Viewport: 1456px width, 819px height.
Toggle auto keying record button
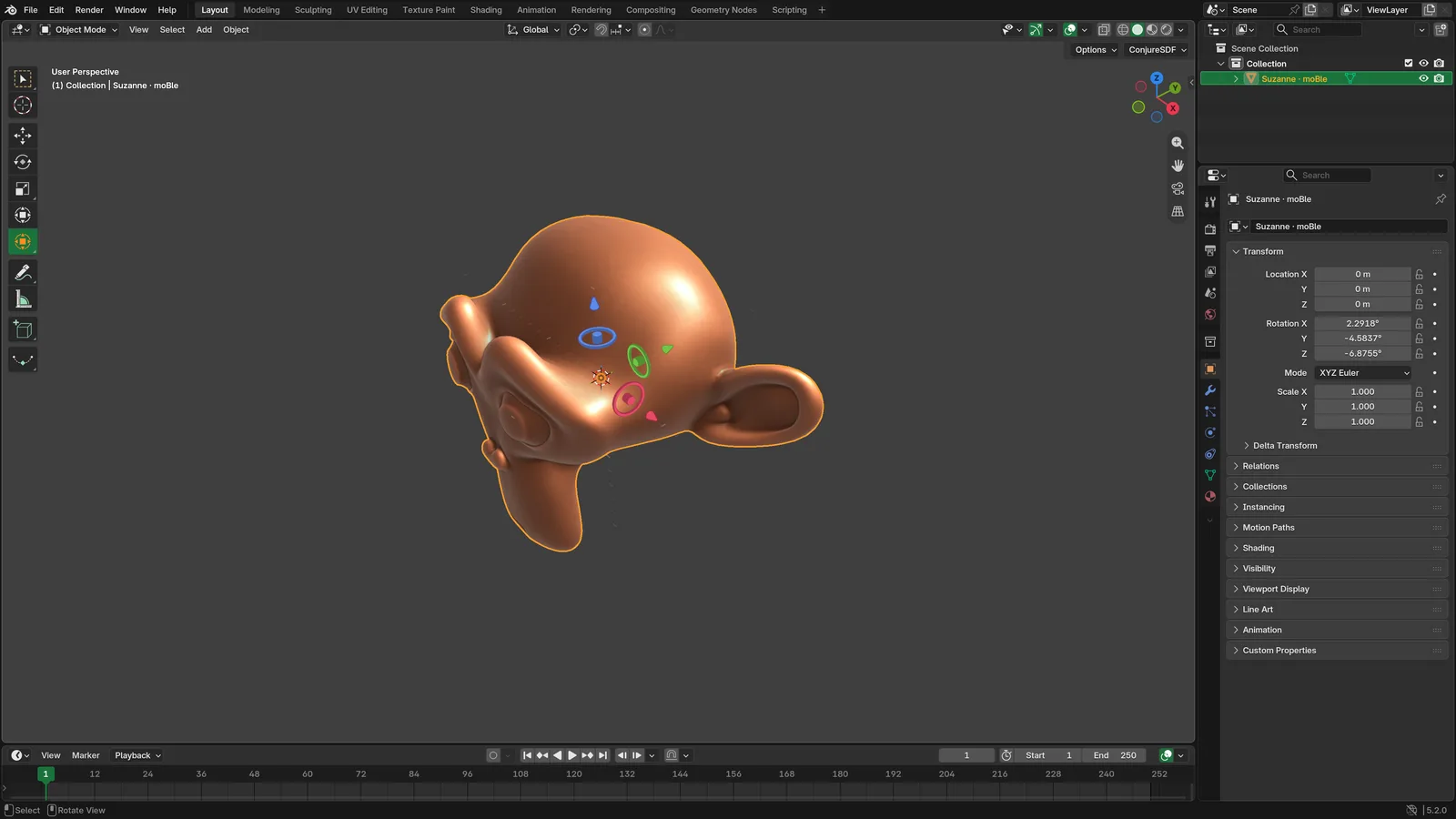[x=493, y=755]
